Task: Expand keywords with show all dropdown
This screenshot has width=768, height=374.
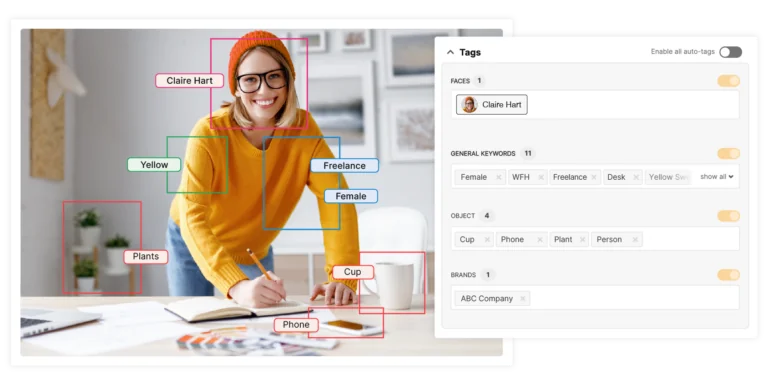Action: coord(717,177)
